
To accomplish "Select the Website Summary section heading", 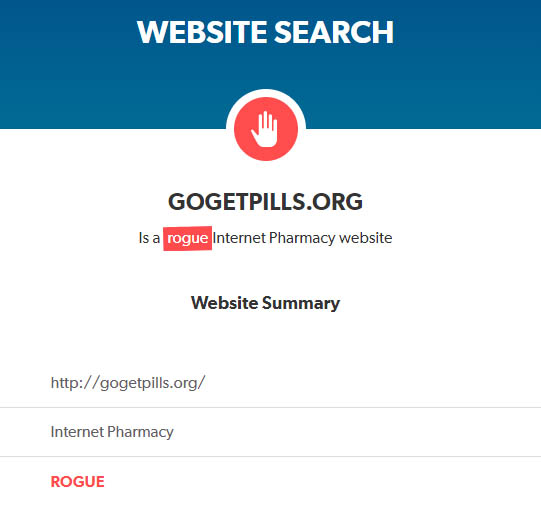I will 265,303.
